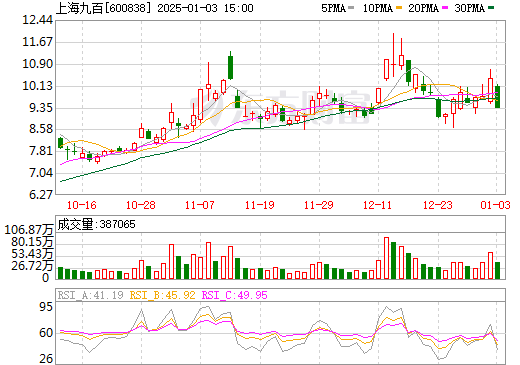
Task: Click the 106.87万 volume axis label
Action: point(29,230)
